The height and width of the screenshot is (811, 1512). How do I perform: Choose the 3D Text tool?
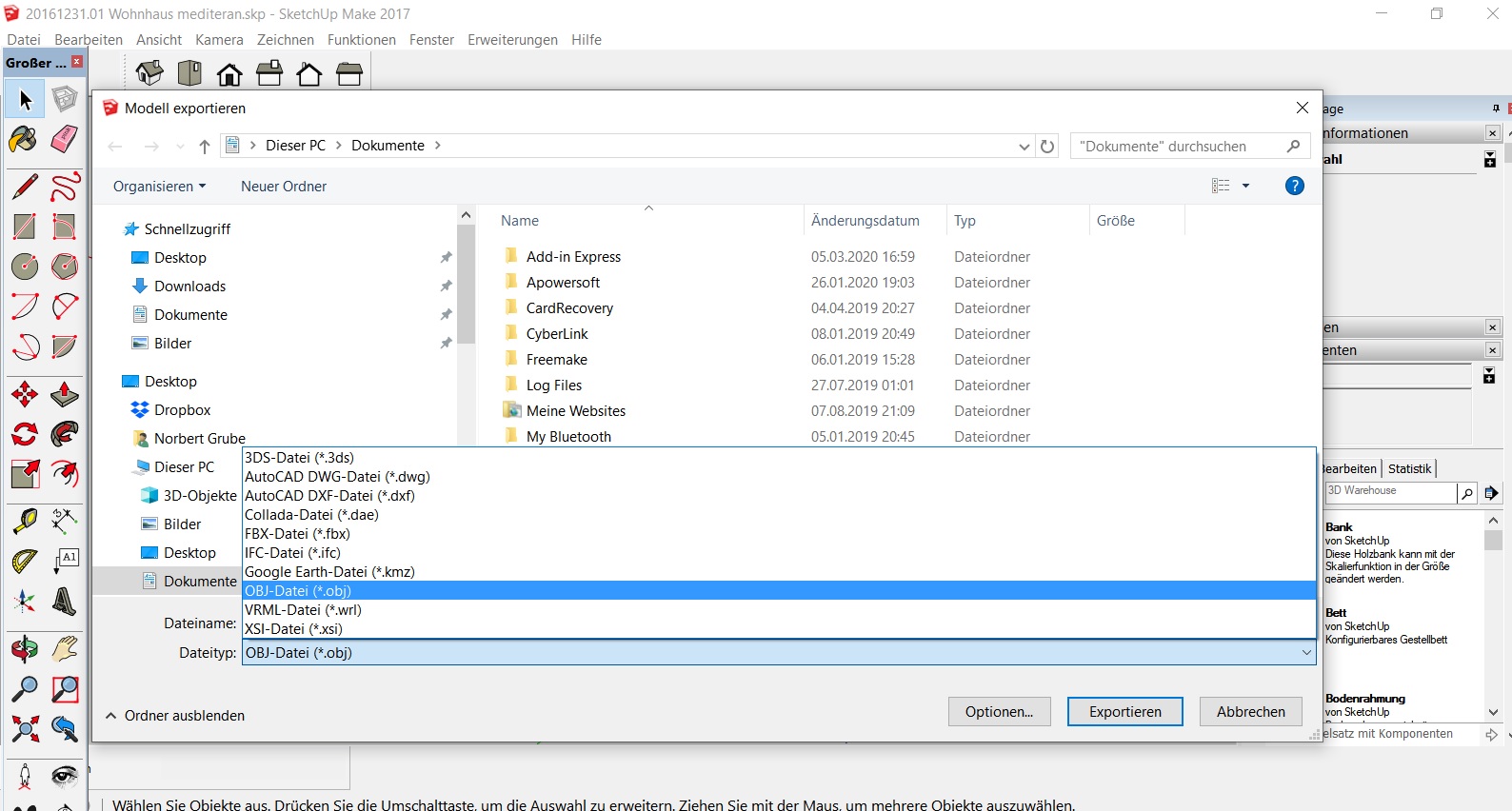(65, 601)
